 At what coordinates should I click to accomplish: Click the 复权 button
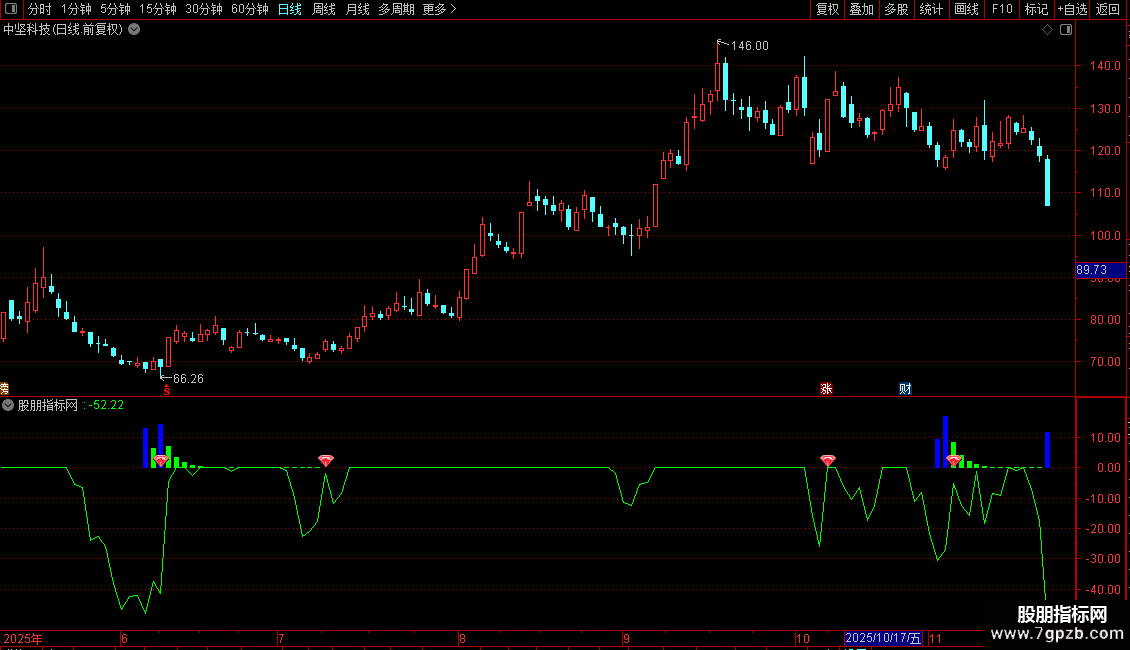point(827,9)
